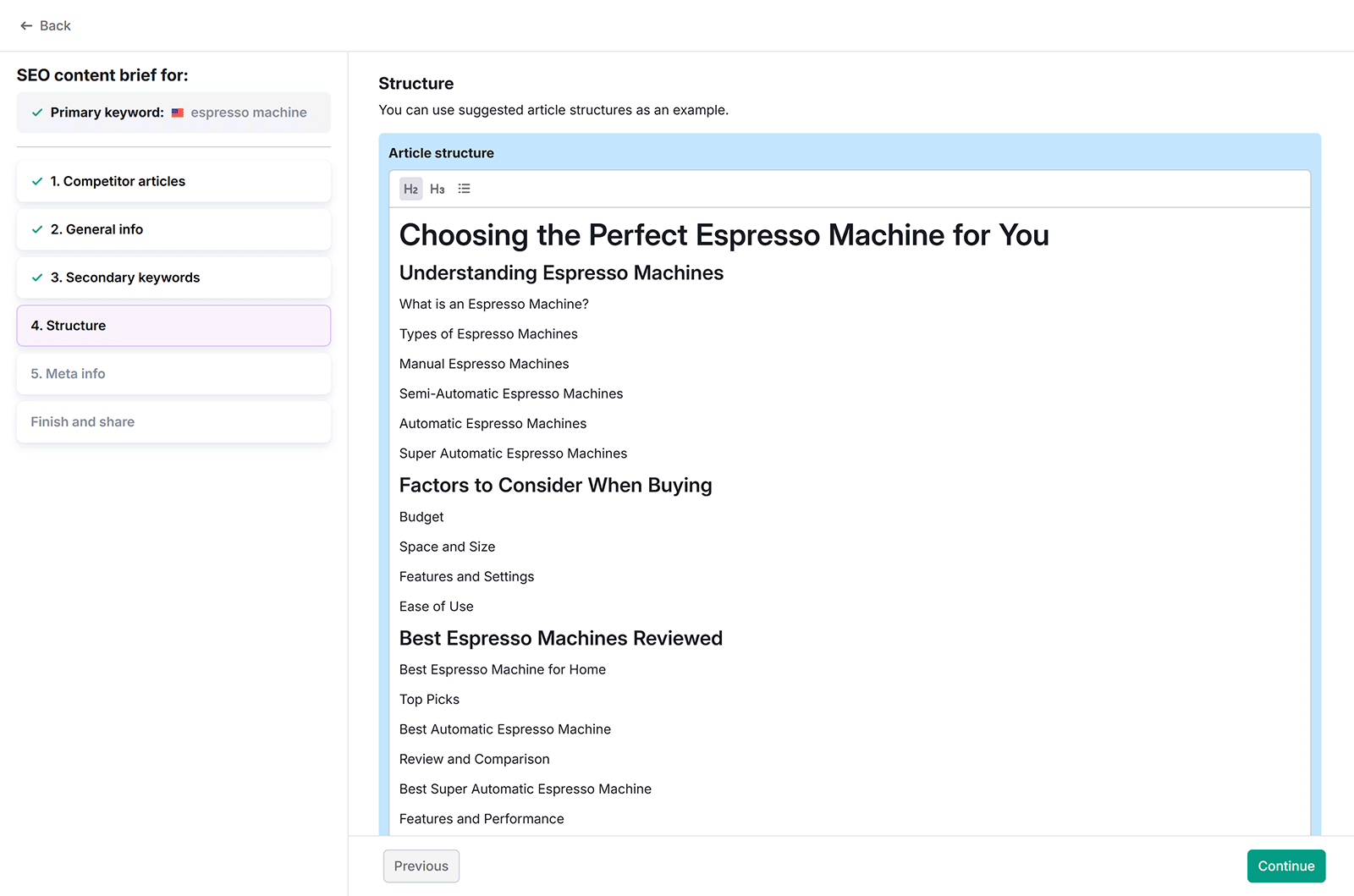1354x896 pixels.
Task: Click the back arrow at top left
Action: 26,25
